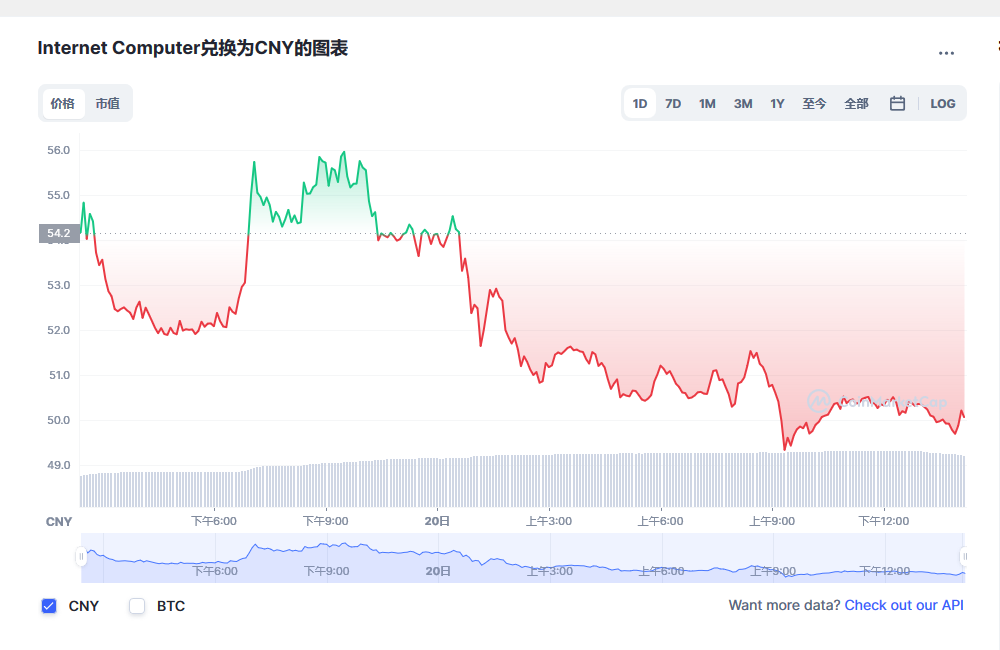Click the 下午12:00 label on main x-axis

point(883,521)
